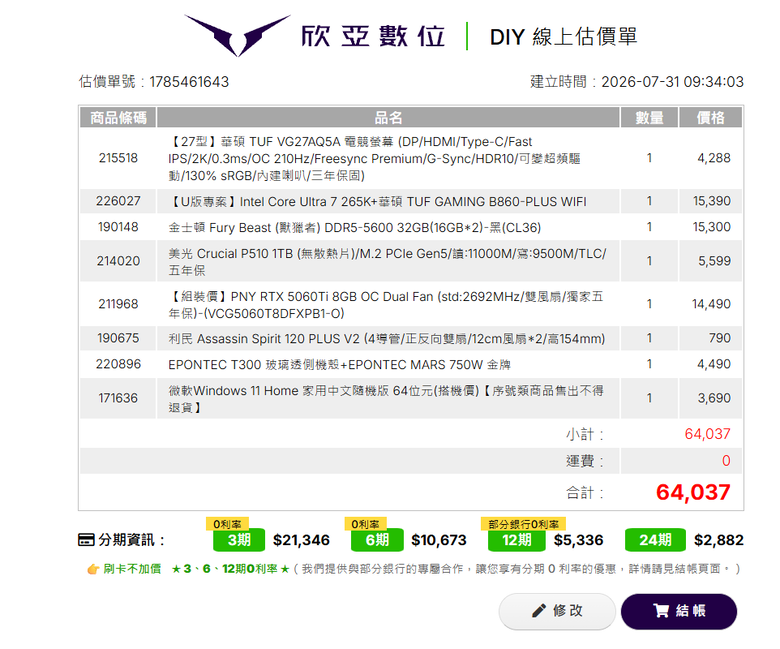
Task: Click the price 4,288
Action: [714, 158]
